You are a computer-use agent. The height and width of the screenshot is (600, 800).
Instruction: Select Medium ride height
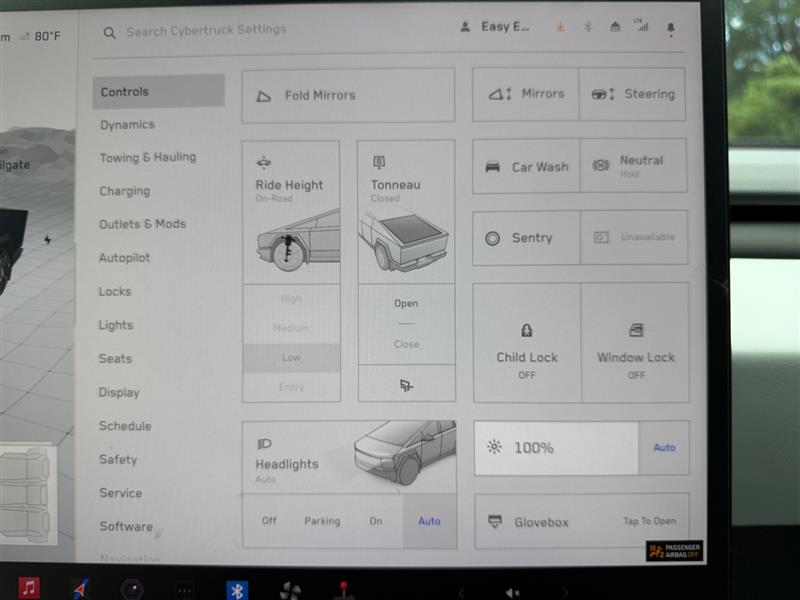tap(291, 328)
